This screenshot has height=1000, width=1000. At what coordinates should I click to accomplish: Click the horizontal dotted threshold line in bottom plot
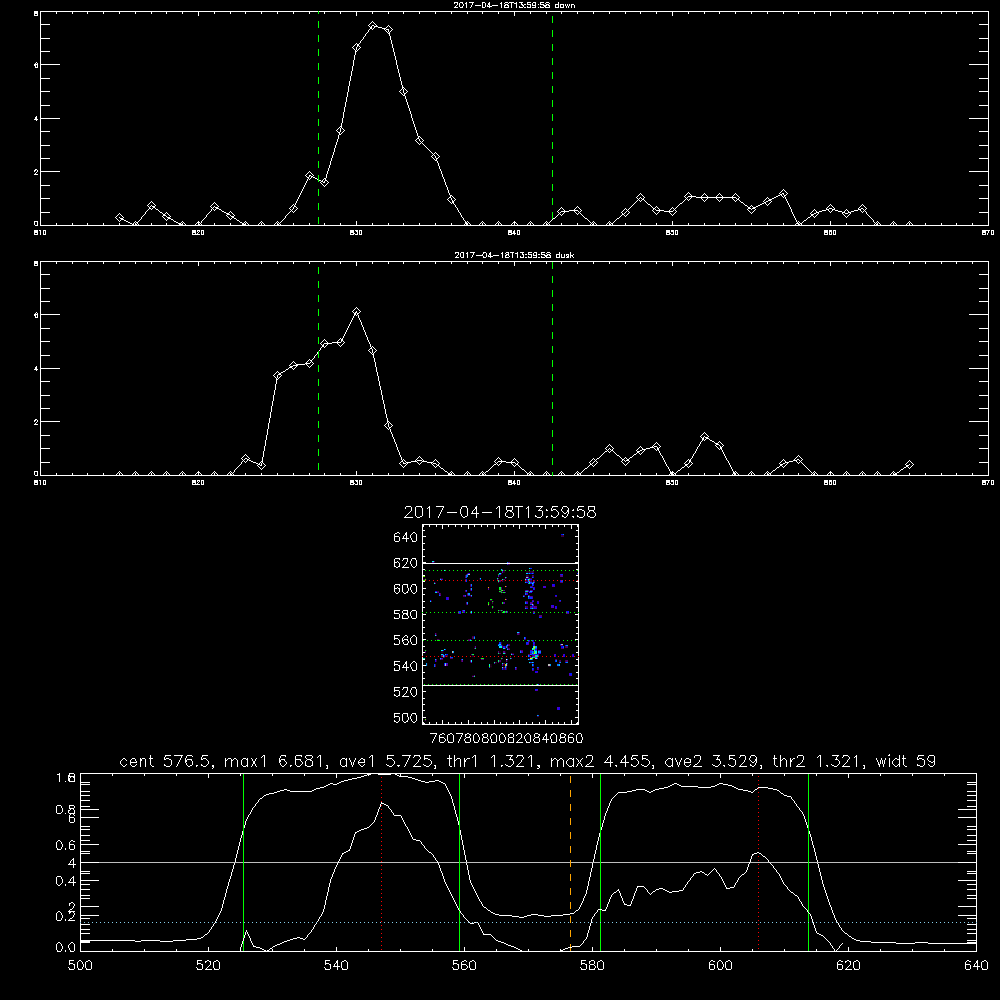pyautogui.click(x=528, y=922)
